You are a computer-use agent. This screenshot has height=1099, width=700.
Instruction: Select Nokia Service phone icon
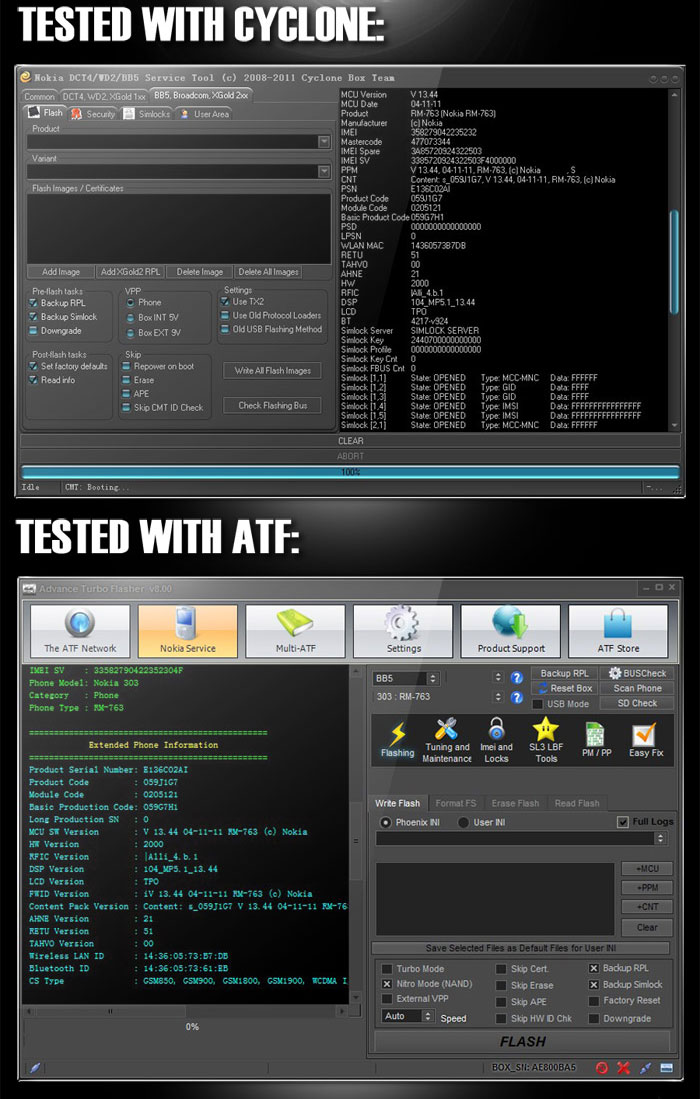pos(187,623)
